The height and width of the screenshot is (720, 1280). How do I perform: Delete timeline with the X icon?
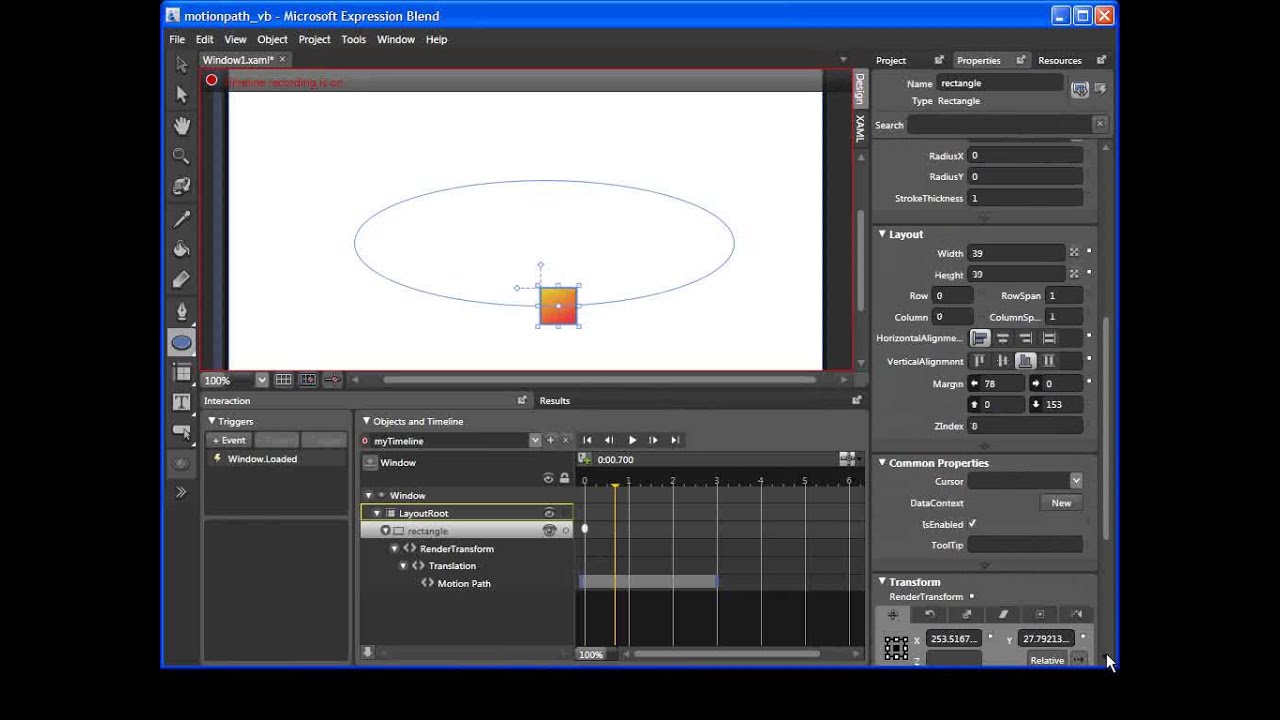tap(566, 440)
